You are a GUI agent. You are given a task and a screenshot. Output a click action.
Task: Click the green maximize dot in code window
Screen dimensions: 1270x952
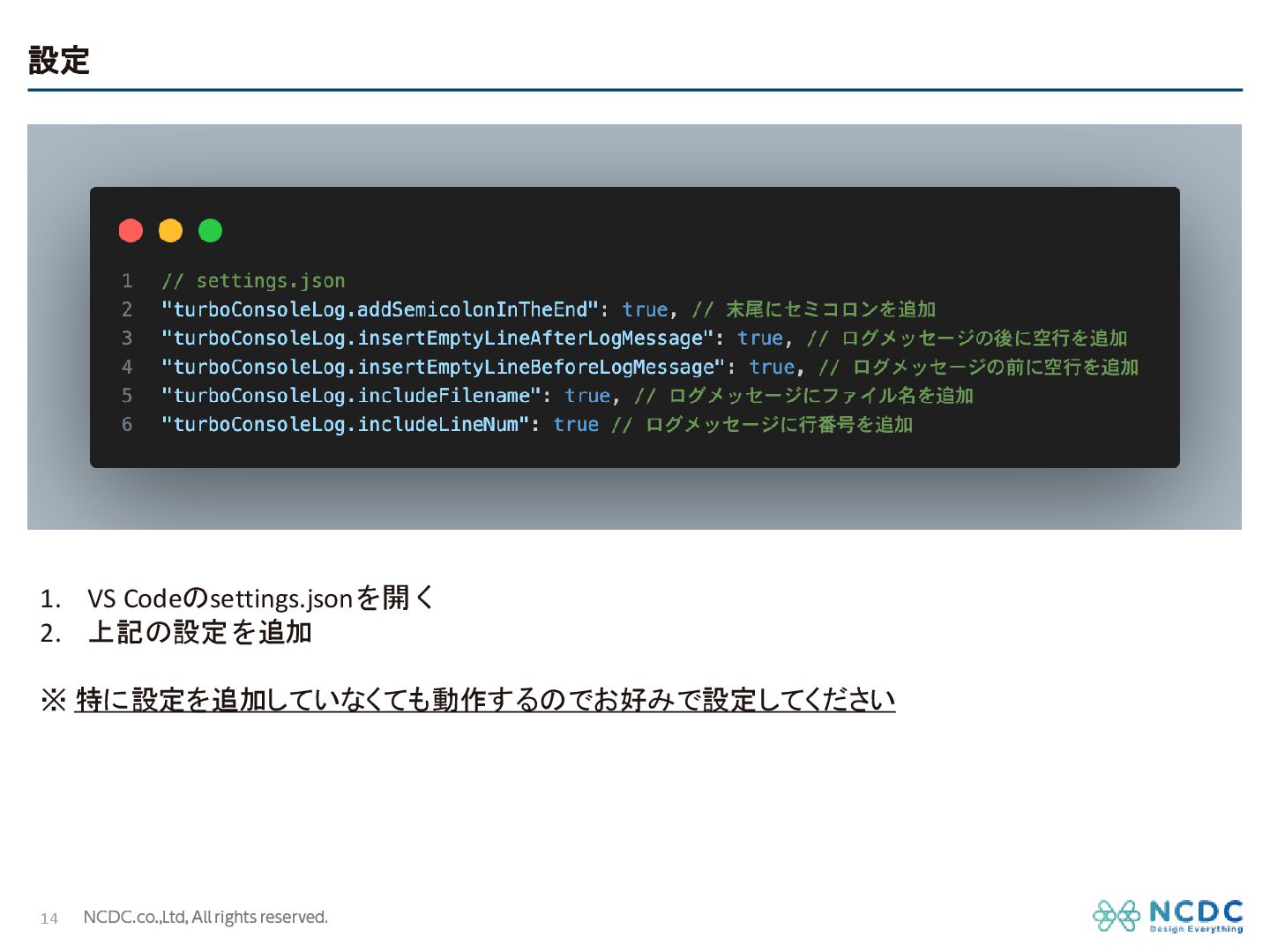tap(210, 231)
